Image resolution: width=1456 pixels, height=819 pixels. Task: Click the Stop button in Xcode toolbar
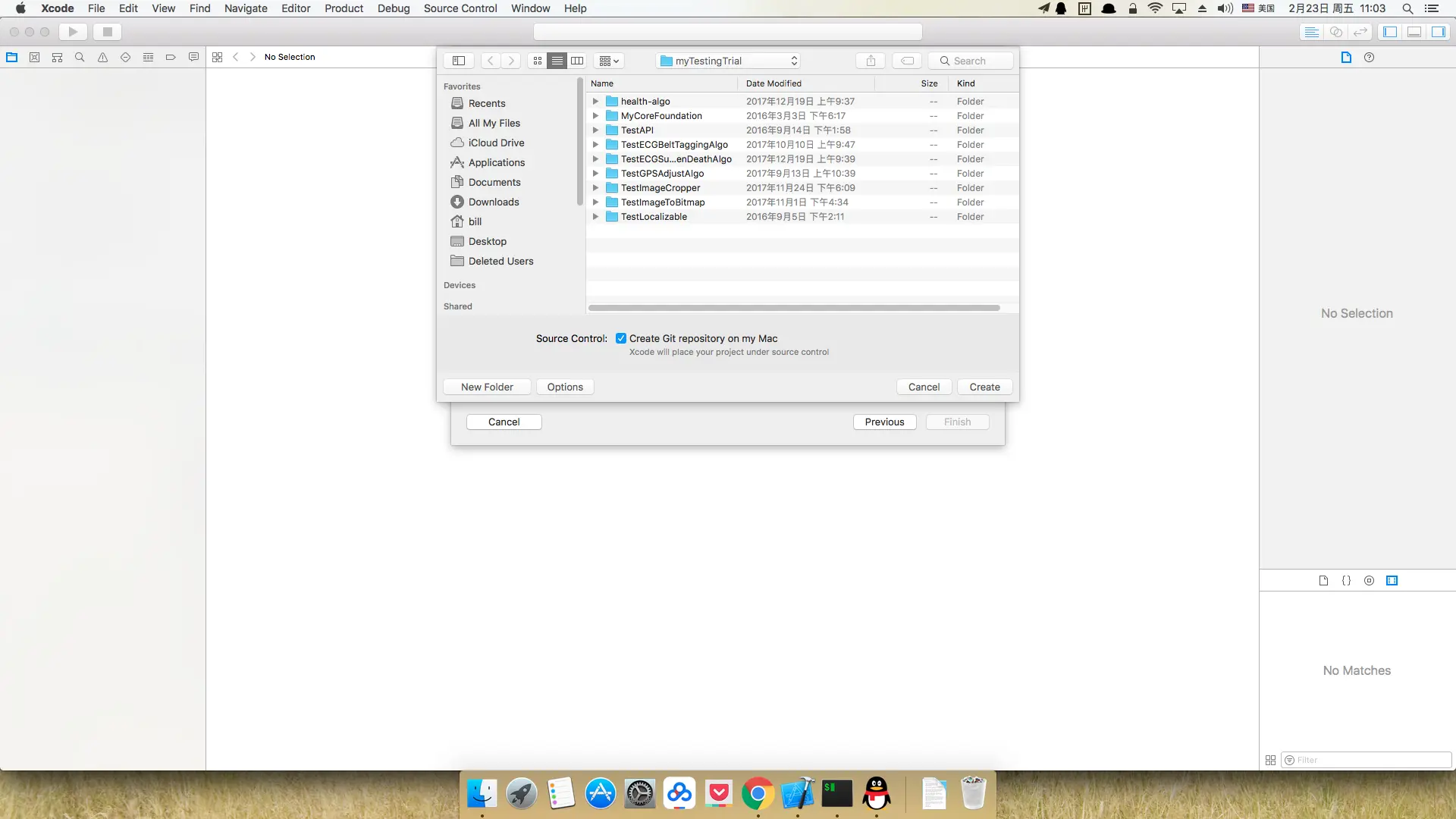click(108, 32)
